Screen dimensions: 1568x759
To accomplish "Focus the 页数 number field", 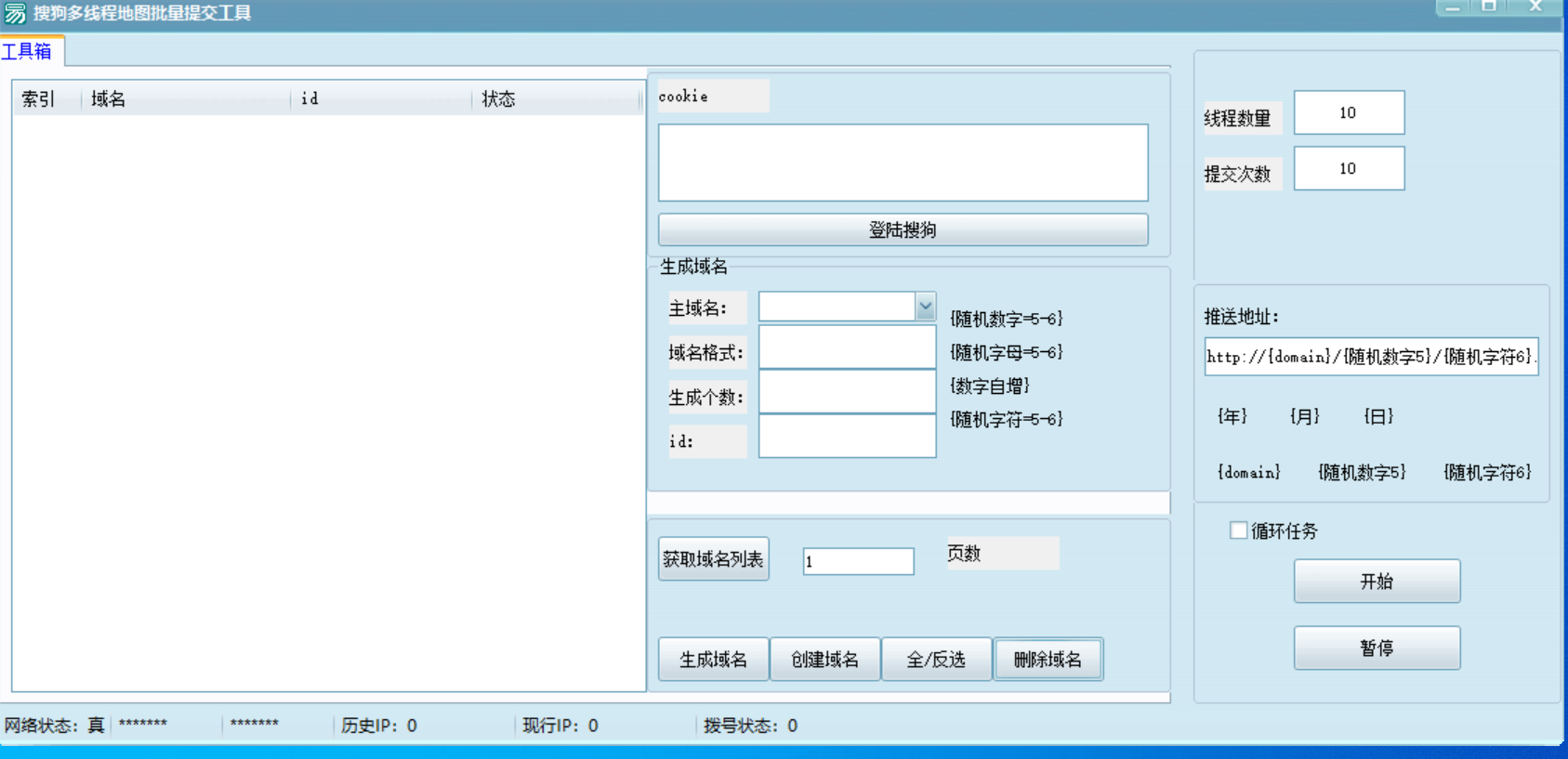I will [858, 561].
